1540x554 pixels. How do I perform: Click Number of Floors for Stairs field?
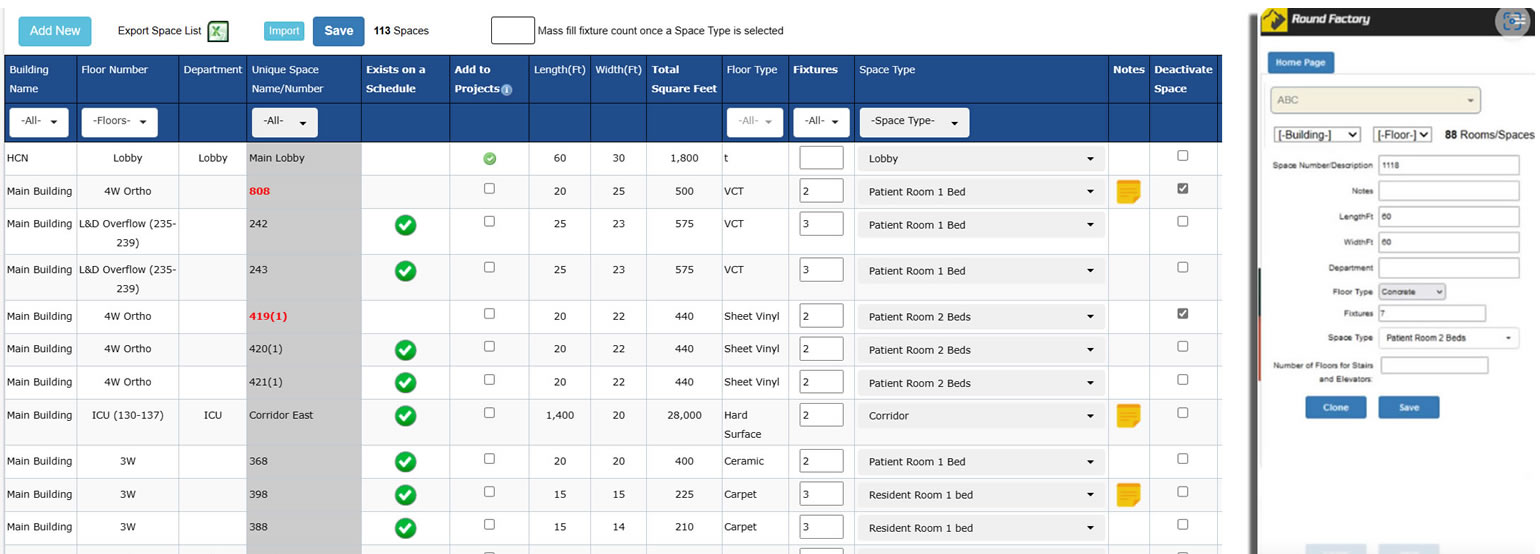1435,365
